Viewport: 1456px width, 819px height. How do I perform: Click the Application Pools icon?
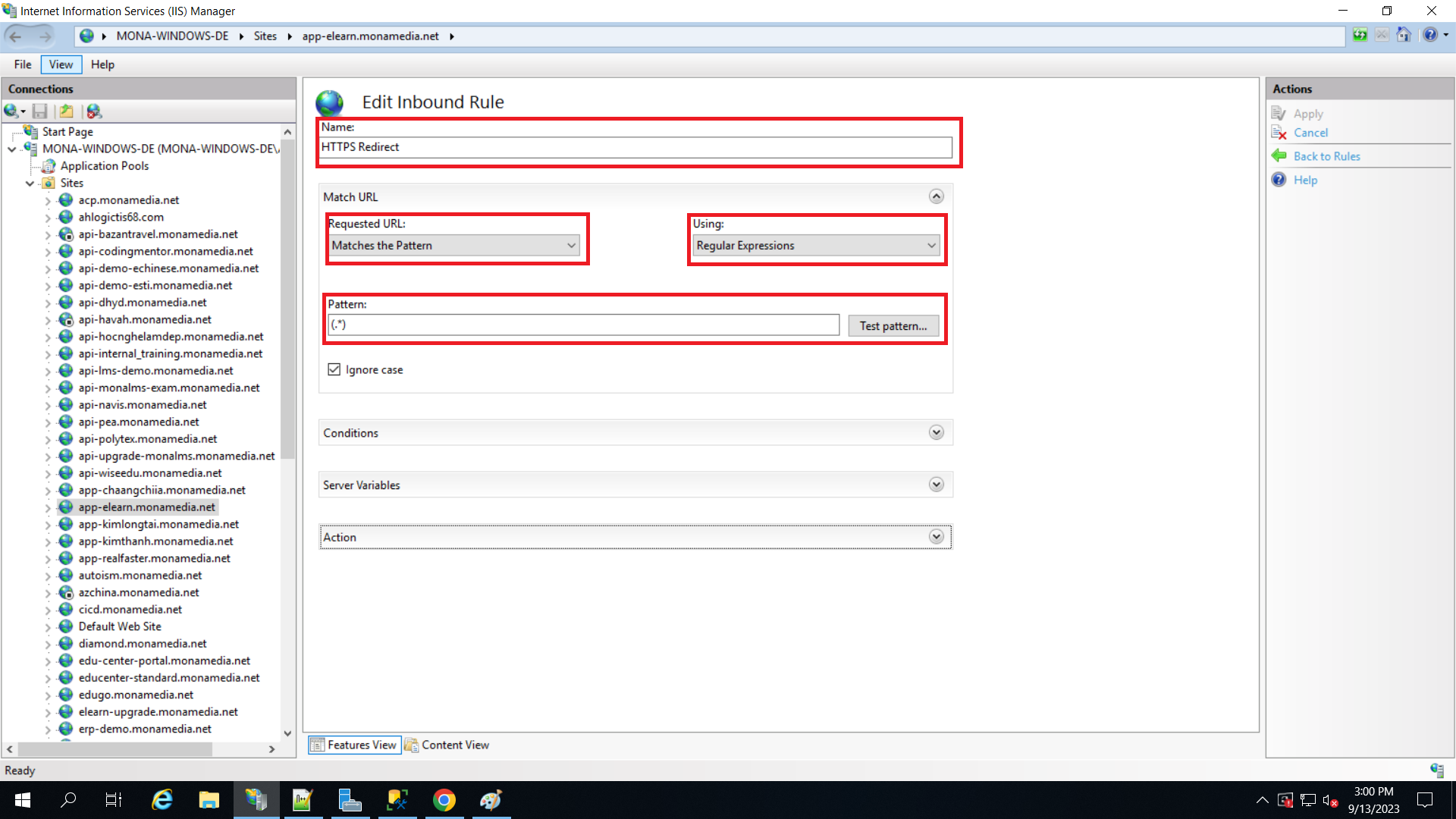click(x=49, y=166)
